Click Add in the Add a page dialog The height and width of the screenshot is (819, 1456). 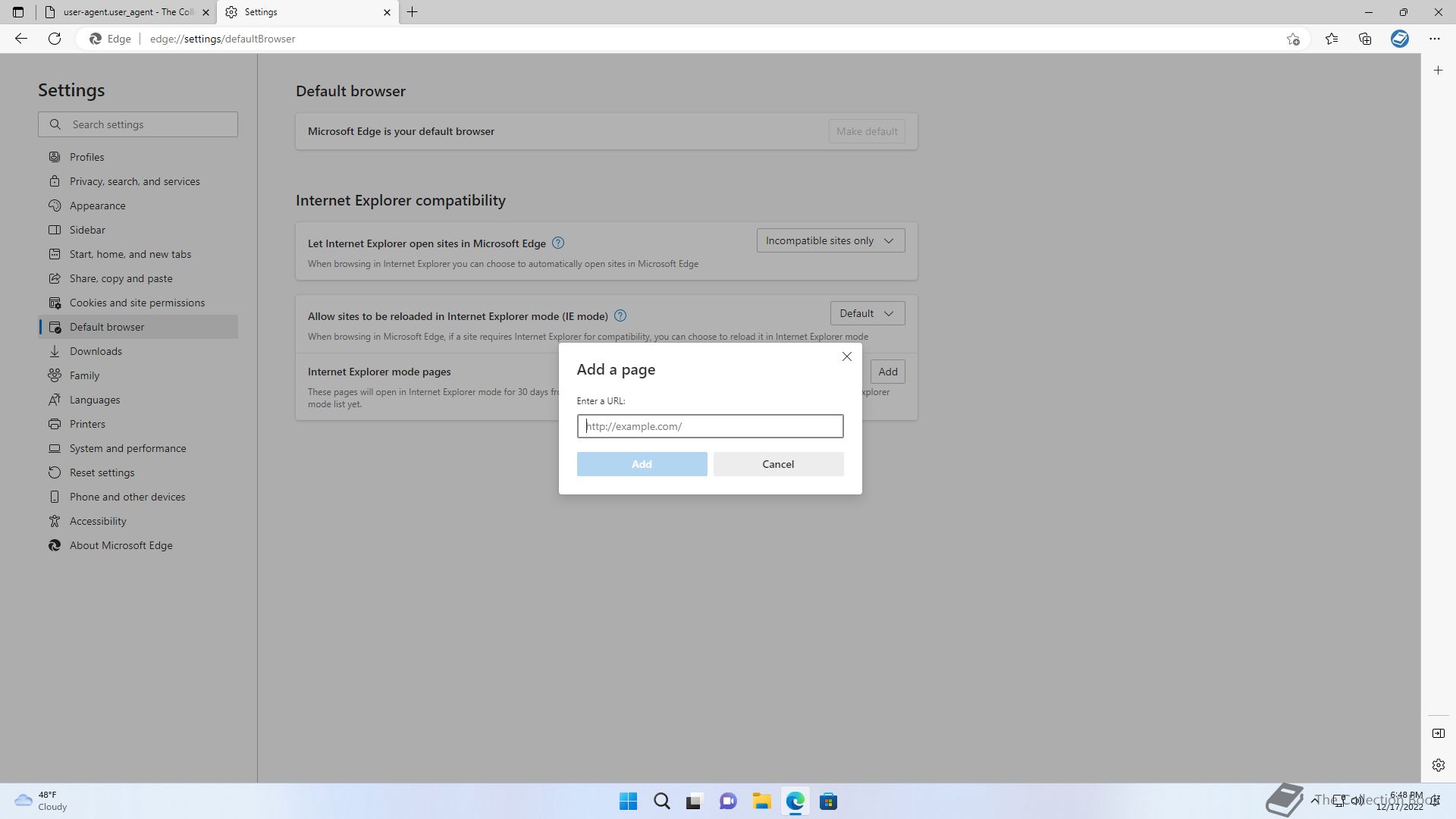(x=642, y=464)
